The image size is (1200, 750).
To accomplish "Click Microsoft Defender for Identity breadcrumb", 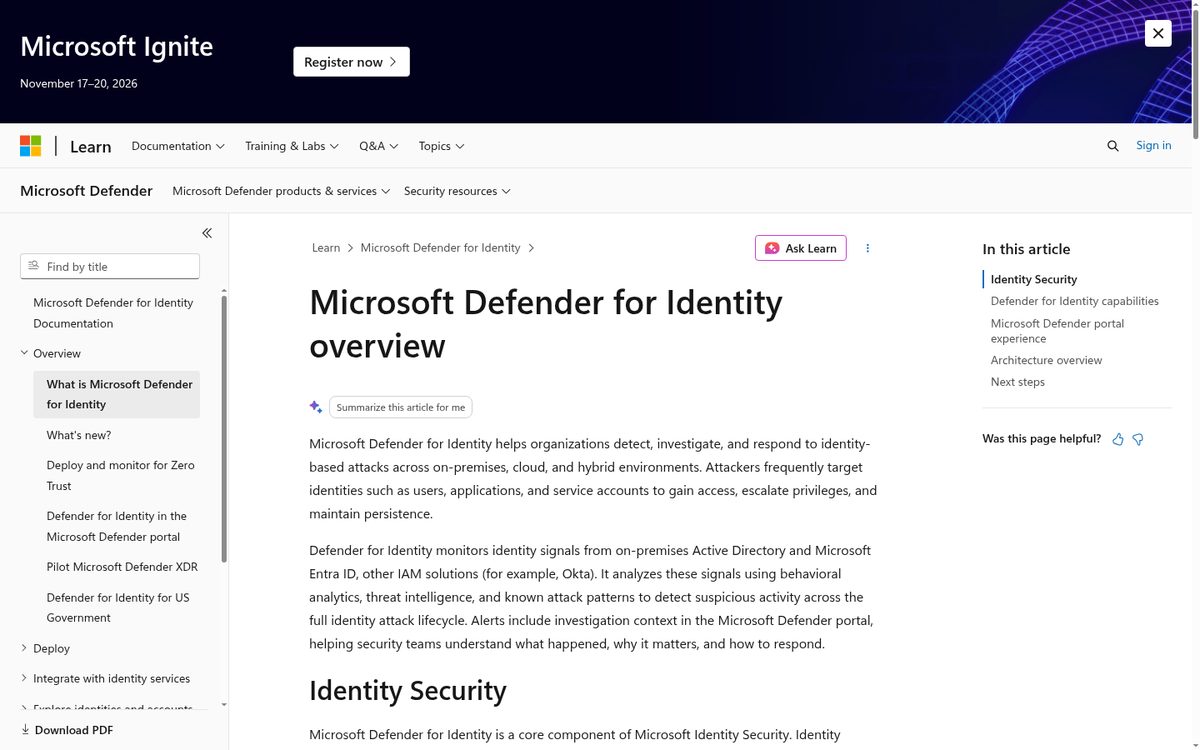I will (x=440, y=248).
